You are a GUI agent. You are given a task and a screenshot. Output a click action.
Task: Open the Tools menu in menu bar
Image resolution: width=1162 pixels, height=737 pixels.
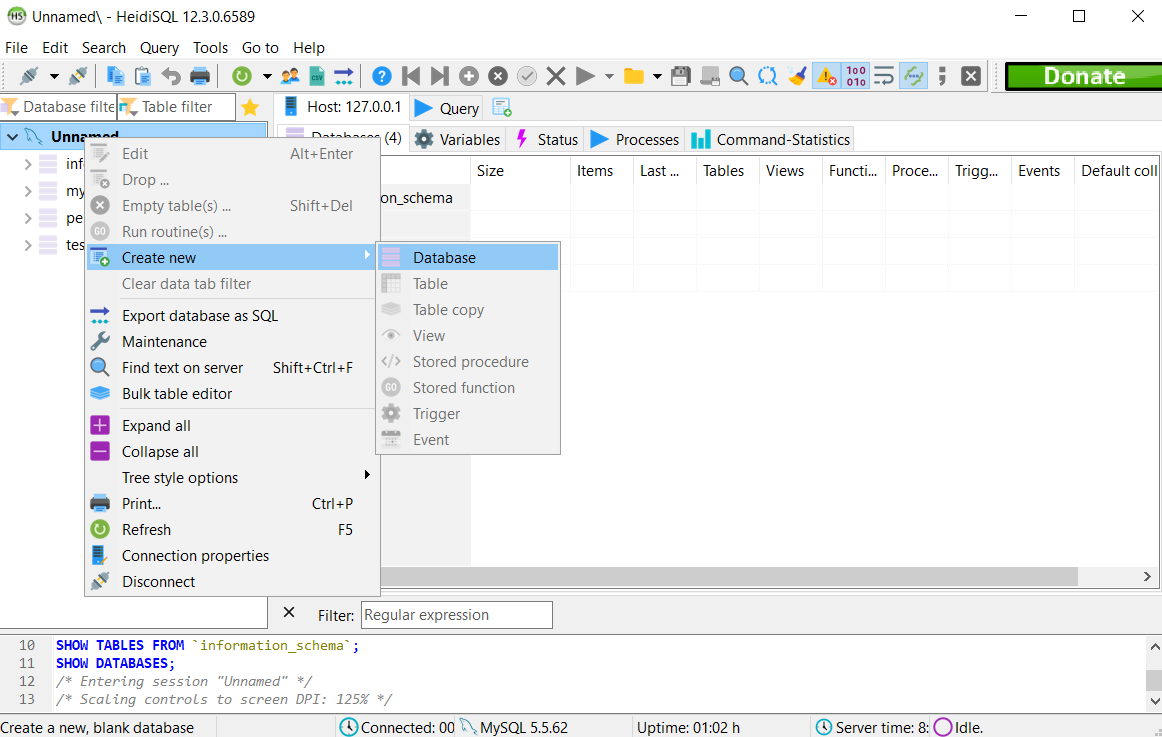click(210, 47)
